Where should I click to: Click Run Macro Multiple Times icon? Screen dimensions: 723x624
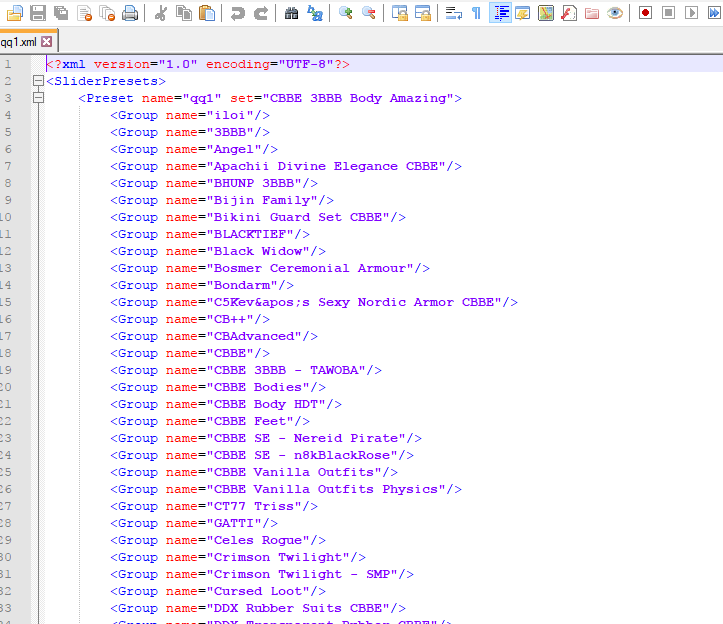(714, 13)
